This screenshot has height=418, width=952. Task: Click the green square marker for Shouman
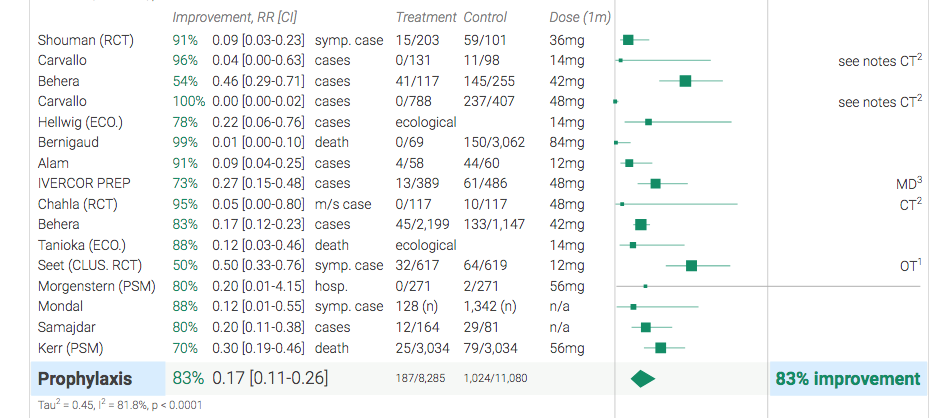point(628,40)
